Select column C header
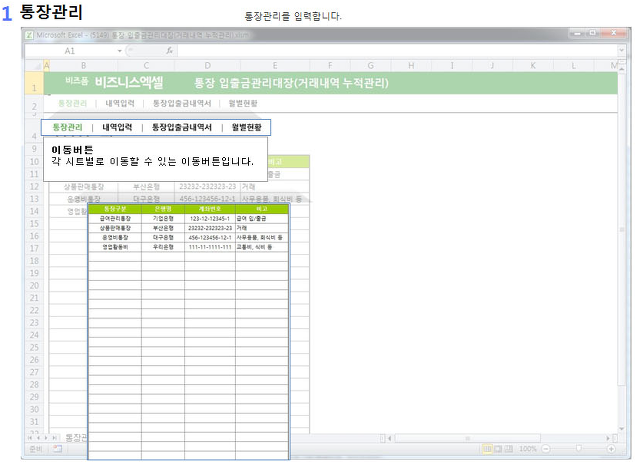This screenshot has width=640, height=468. (x=146, y=66)
